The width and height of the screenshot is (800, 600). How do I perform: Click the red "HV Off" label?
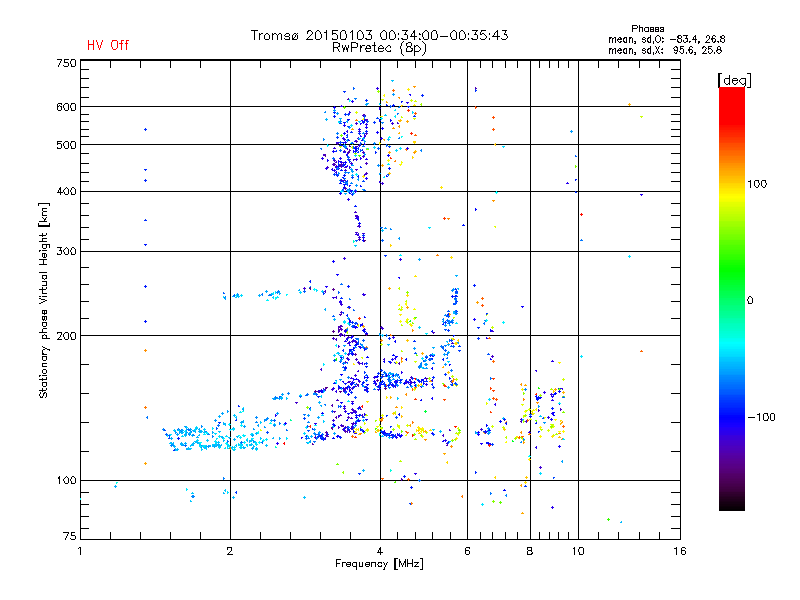coord(108,45)
